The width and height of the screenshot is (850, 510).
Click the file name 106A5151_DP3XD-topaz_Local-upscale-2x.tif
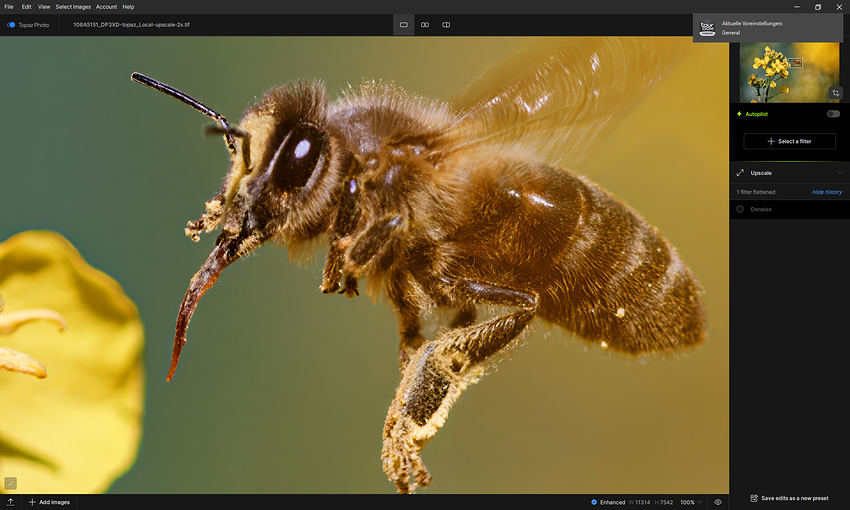click(131, 25)
